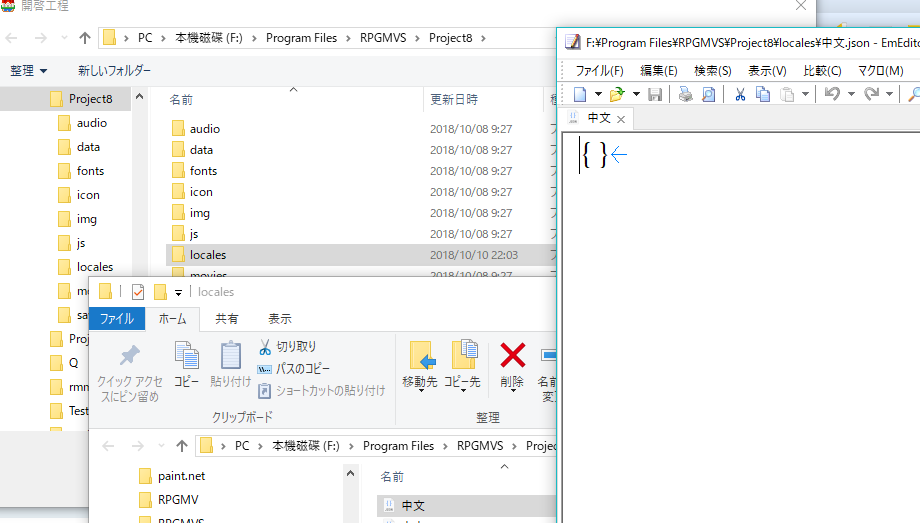Image resolution: width=920 pixels, height=523 pixels.
Task: Open the 編集(E) menu in EmEditor
Action: click(658, 70)
